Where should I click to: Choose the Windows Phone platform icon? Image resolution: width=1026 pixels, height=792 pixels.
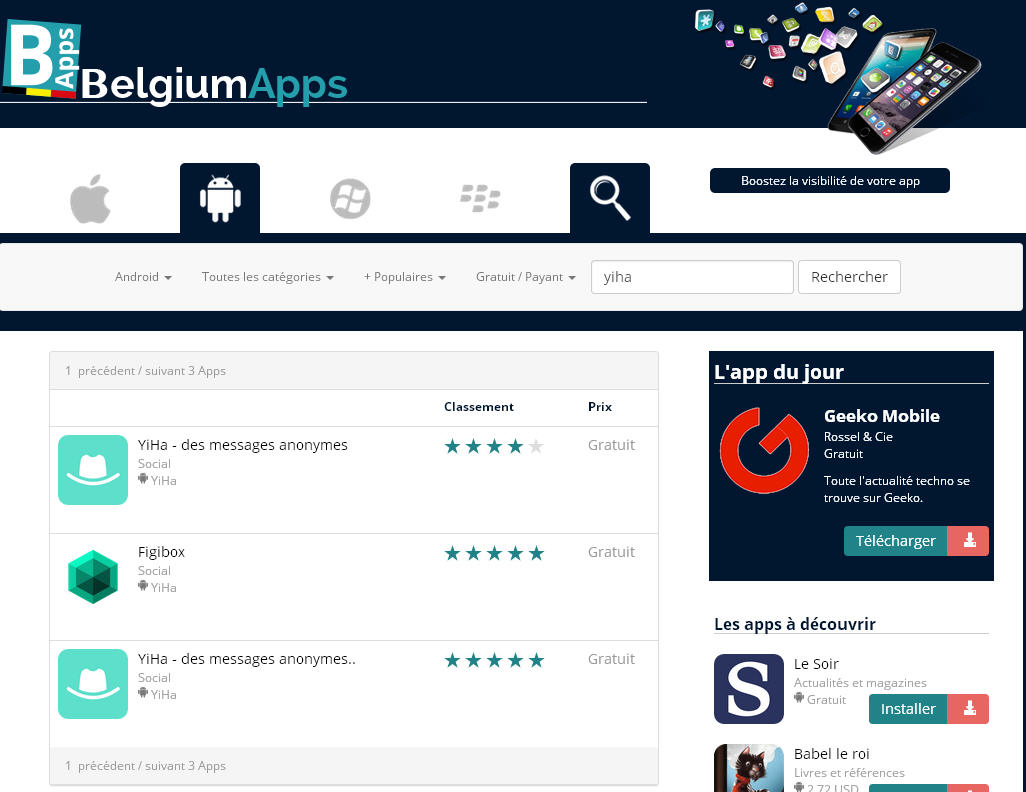(x=350, y=199)
